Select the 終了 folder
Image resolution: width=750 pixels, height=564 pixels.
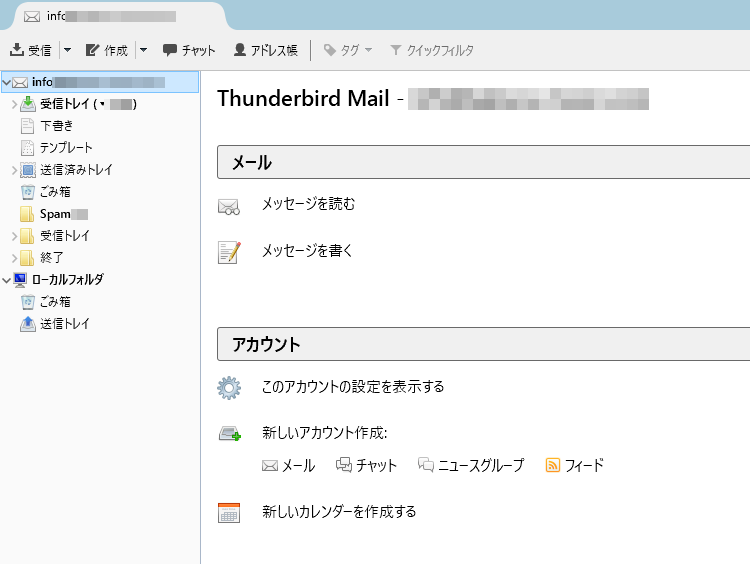click(52, 258)
